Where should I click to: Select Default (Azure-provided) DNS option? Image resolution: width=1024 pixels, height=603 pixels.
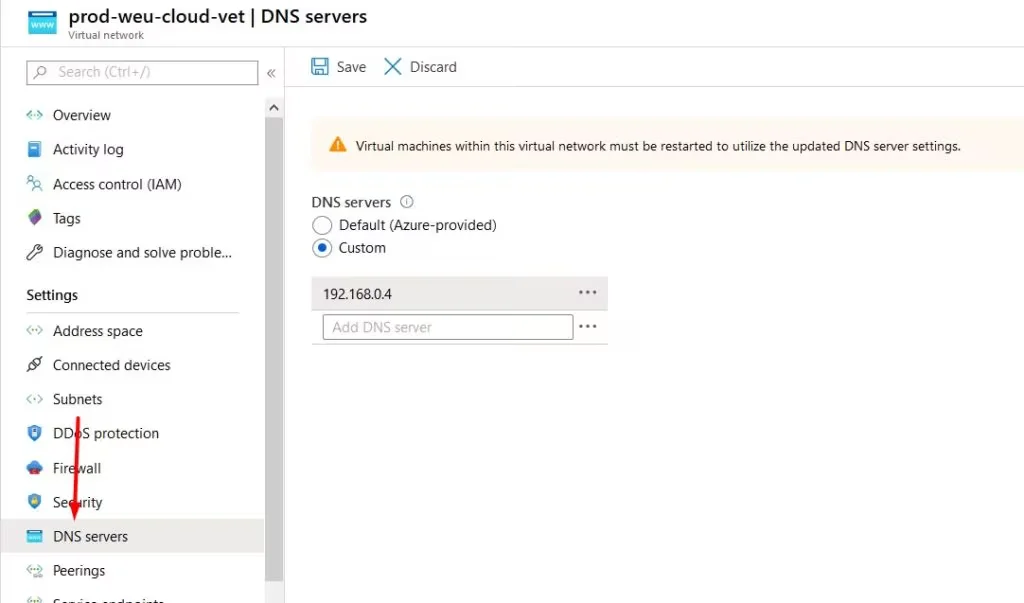(x=322, y=225)
